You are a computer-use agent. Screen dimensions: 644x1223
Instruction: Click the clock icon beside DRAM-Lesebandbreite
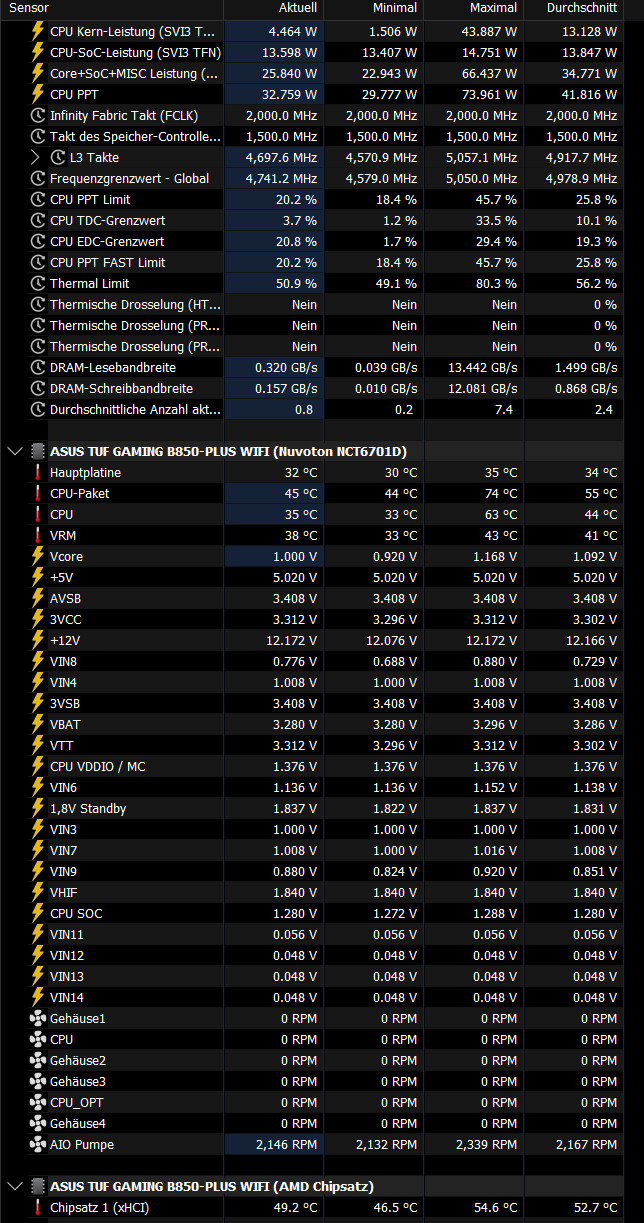click(x=38, y=367)
